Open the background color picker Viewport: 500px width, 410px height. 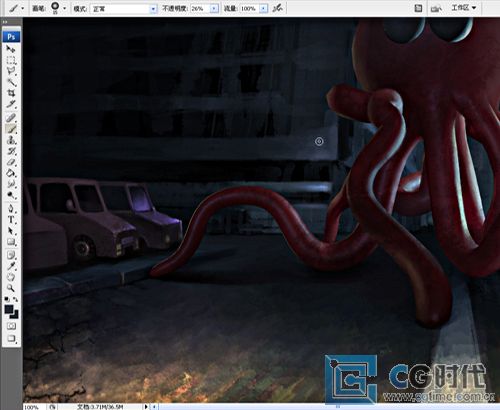pos(15,315)
